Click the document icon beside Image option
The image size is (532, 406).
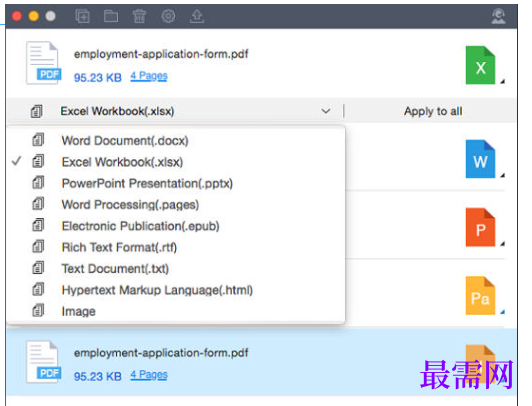click(38, 310)
